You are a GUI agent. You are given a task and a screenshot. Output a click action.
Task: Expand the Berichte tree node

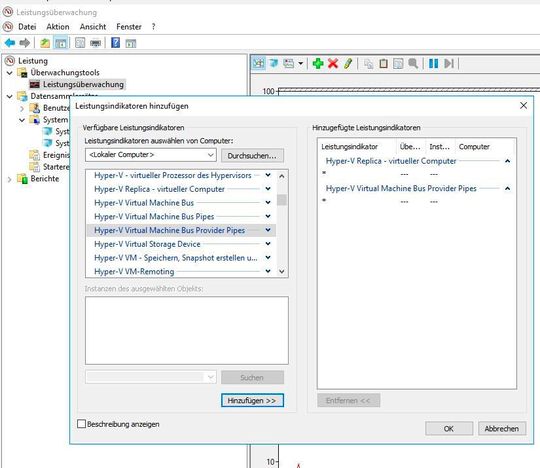9,179
